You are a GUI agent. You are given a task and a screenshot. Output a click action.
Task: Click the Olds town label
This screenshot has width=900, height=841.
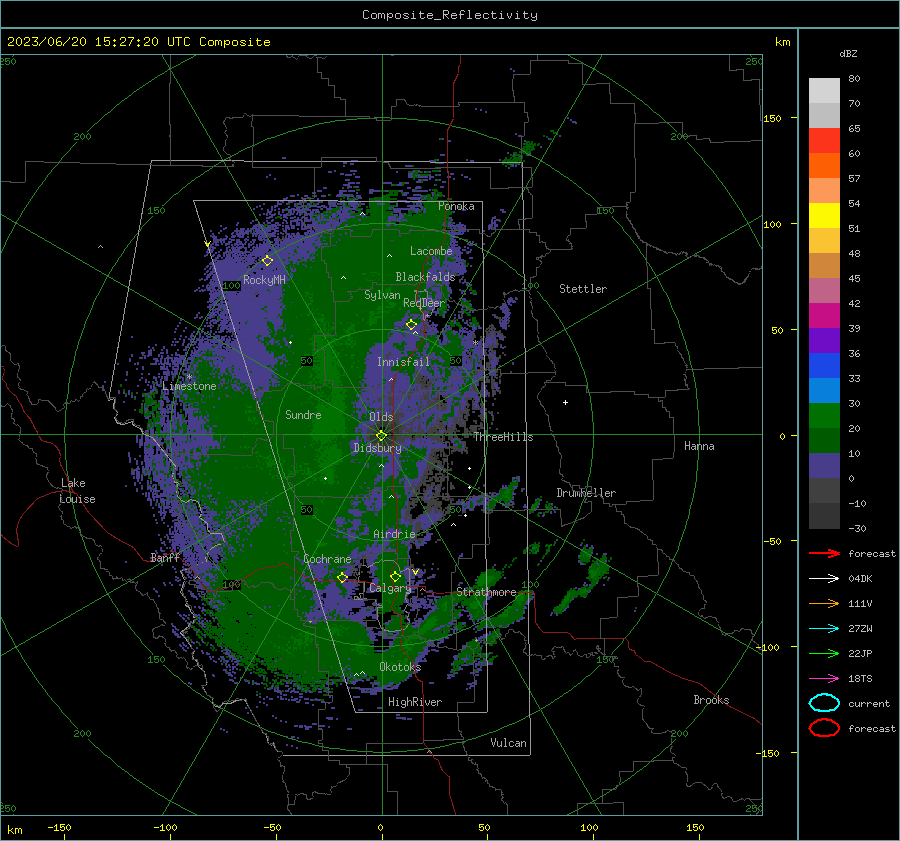[381, 417]
